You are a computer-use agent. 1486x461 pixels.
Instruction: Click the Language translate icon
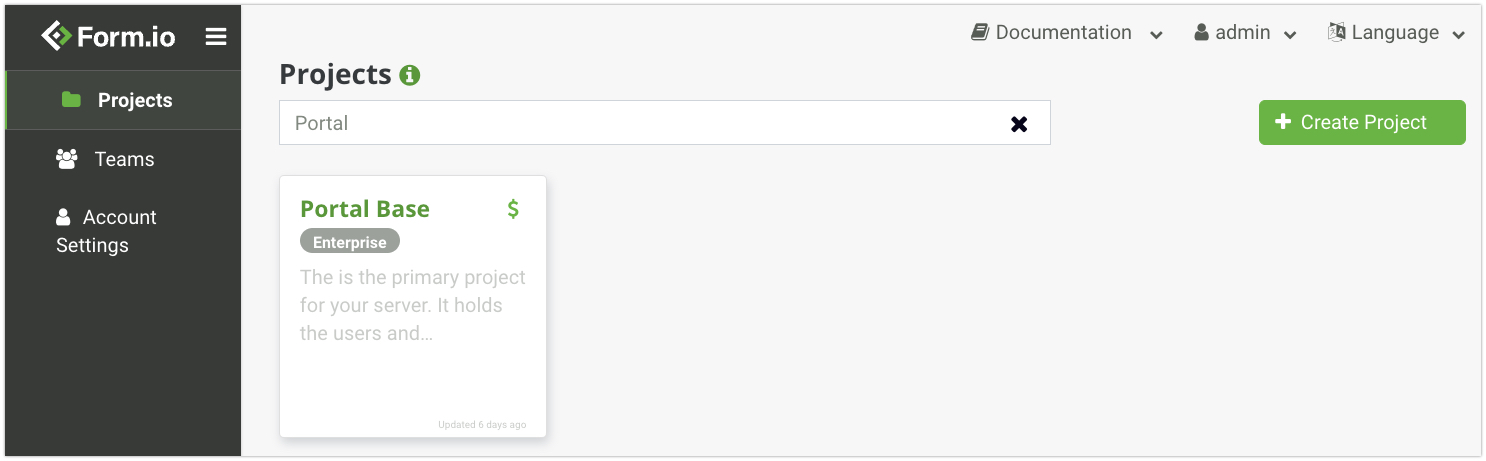[1337, 33]
